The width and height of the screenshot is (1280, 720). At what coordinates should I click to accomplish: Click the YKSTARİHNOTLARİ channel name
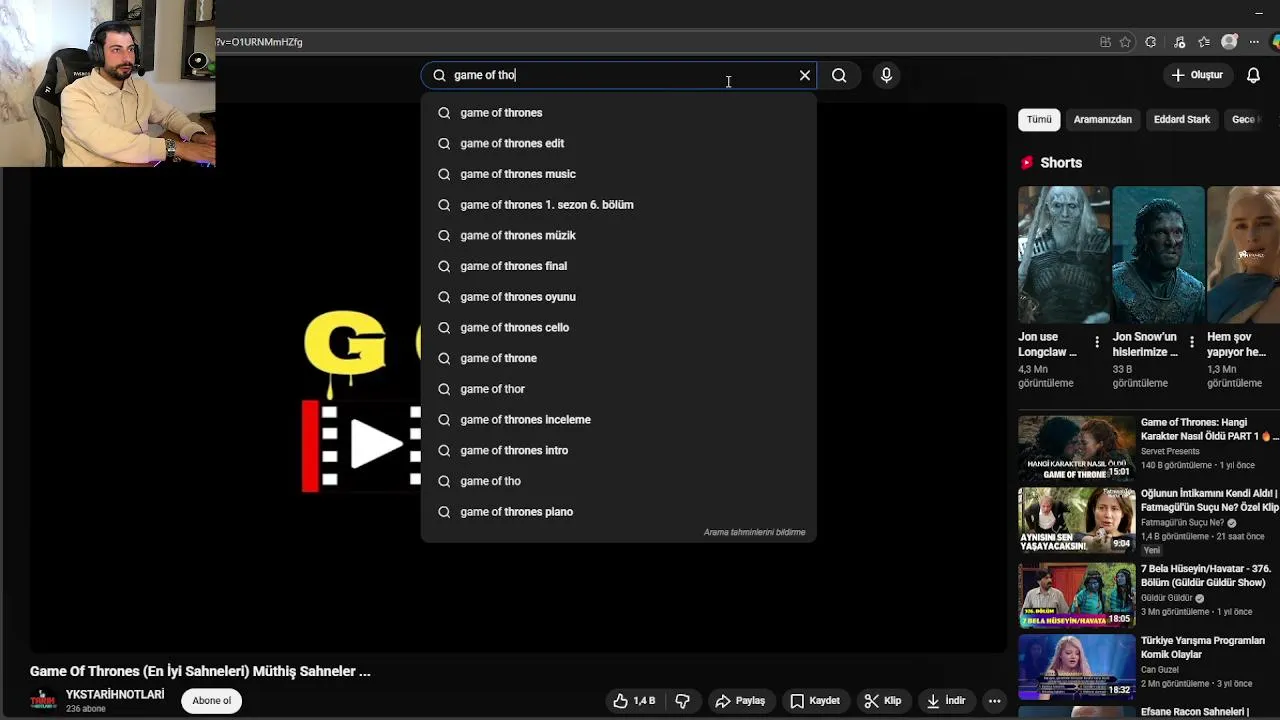tap(115, 694)
